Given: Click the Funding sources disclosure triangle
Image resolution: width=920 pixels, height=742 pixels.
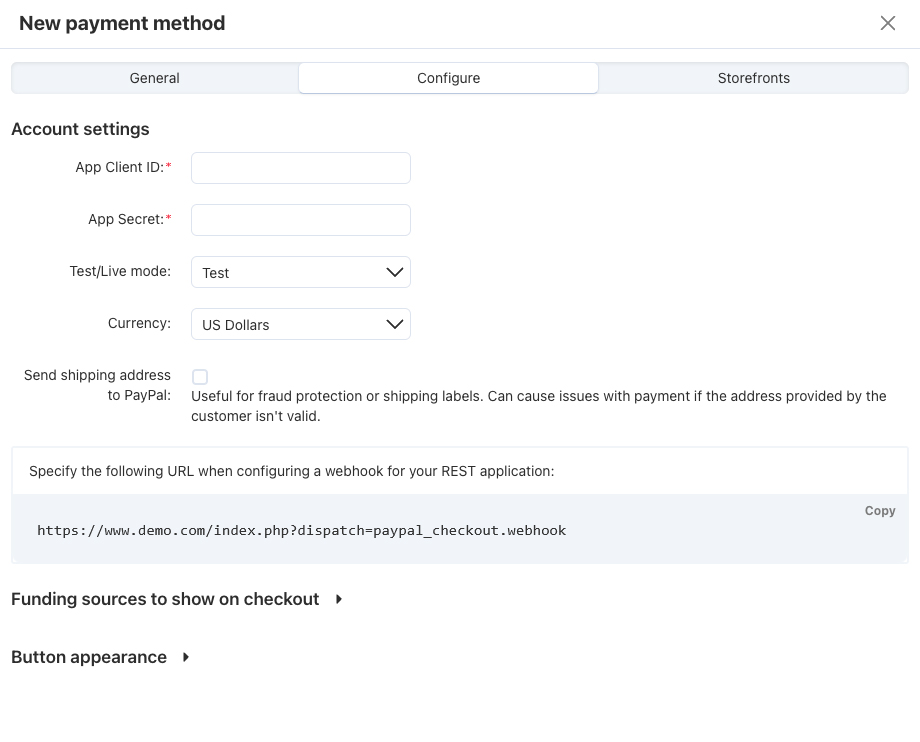Looking at the screenshot, I should [x=337, y=599].
